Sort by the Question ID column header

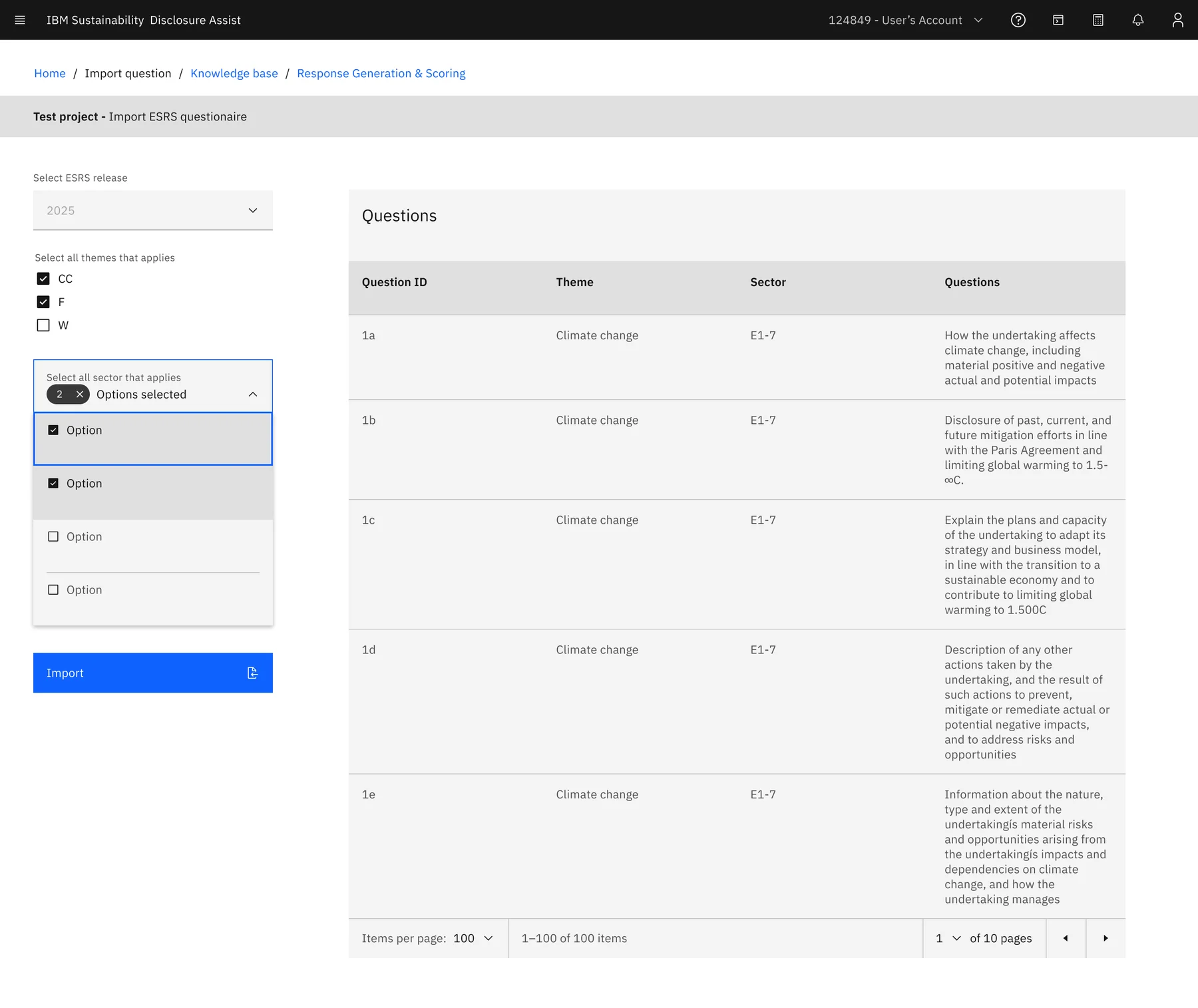(x=395, y=282)
